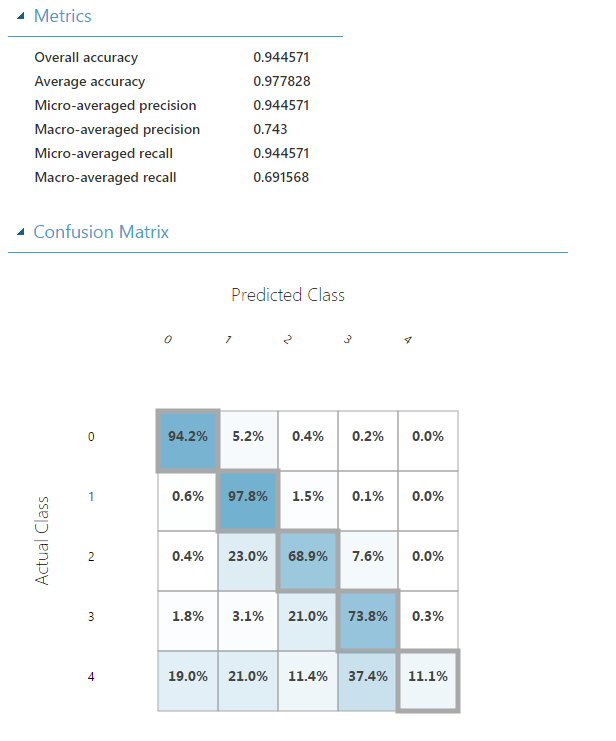The image size is (616, 741).
Task: Select the 11.1% cell for class 4
Action: tap(428, 677)
